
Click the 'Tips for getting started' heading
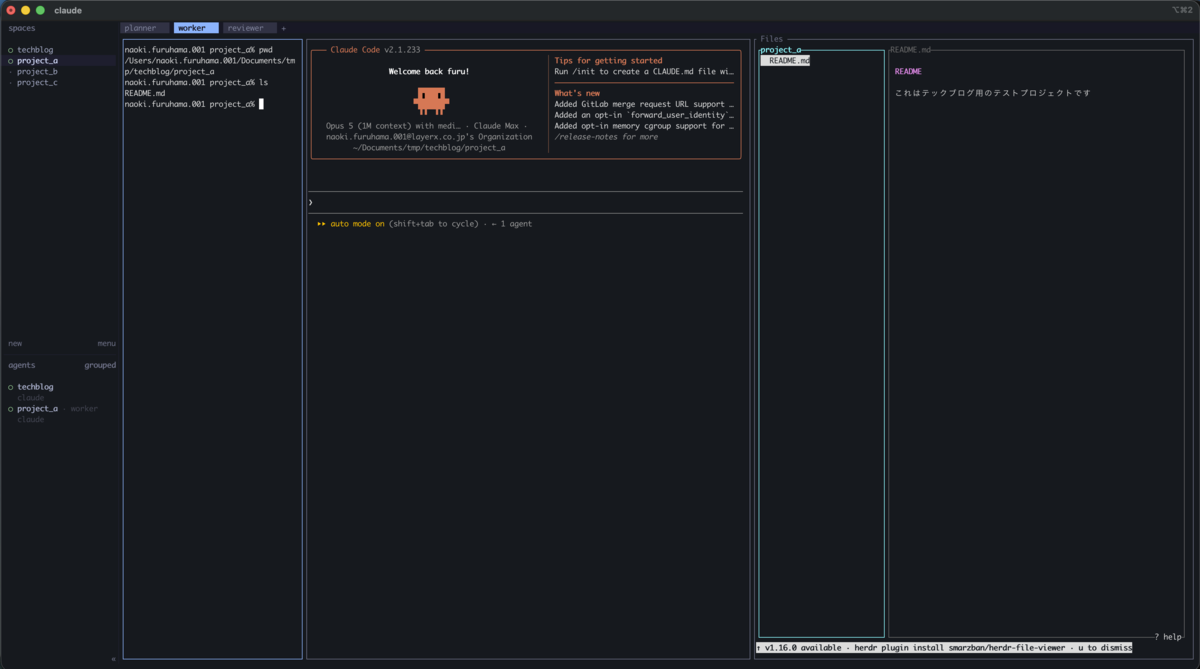point(608,61)
